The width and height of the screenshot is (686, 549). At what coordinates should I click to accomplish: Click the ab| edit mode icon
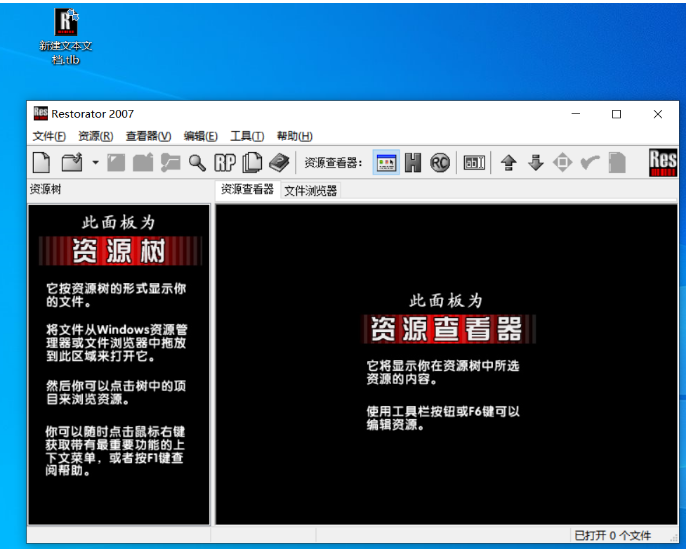[x=474, y=163]
